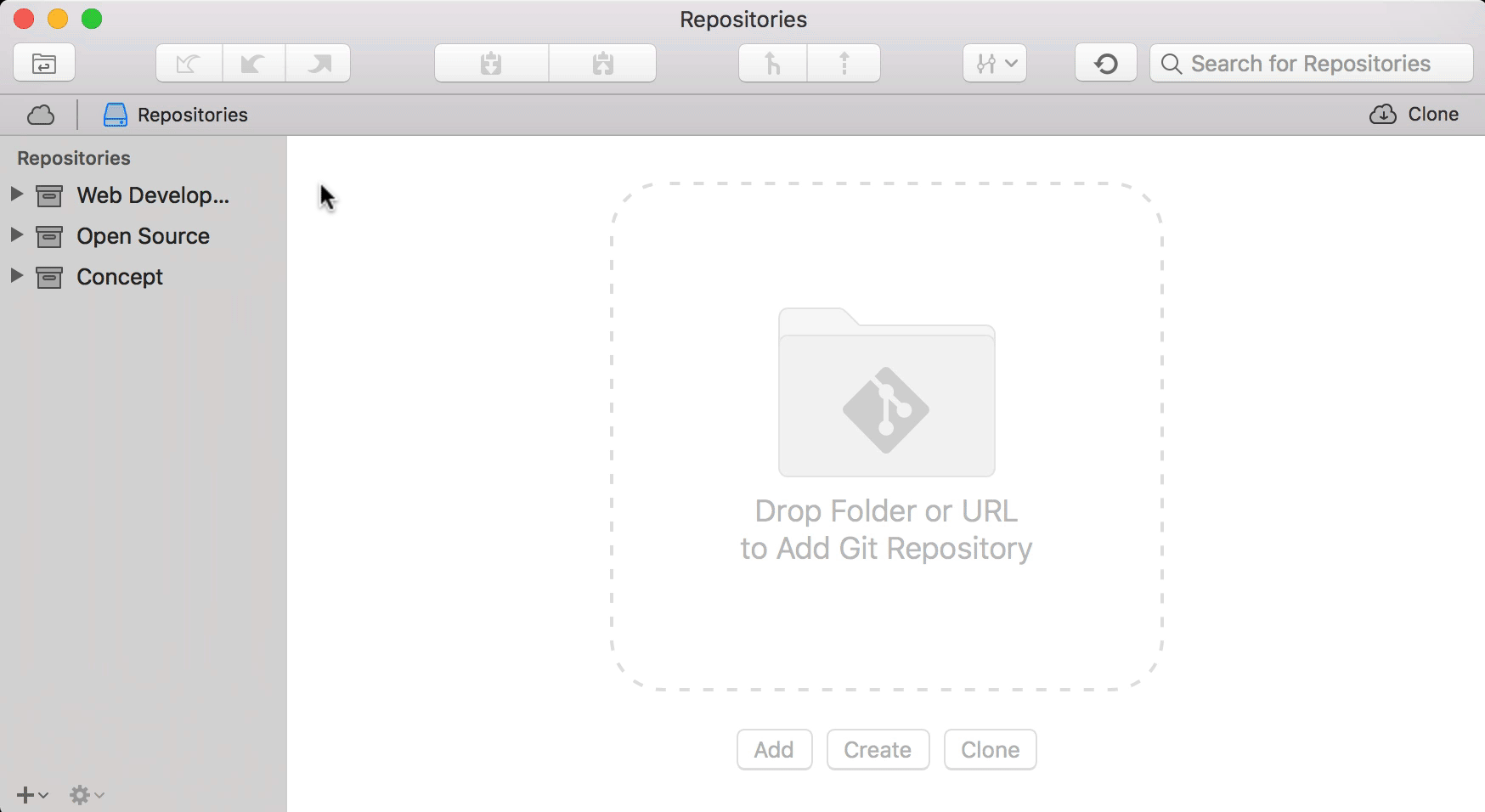Expand the Concept repository group
This screenshot has width=1485, height=812.
coord(17,276)
